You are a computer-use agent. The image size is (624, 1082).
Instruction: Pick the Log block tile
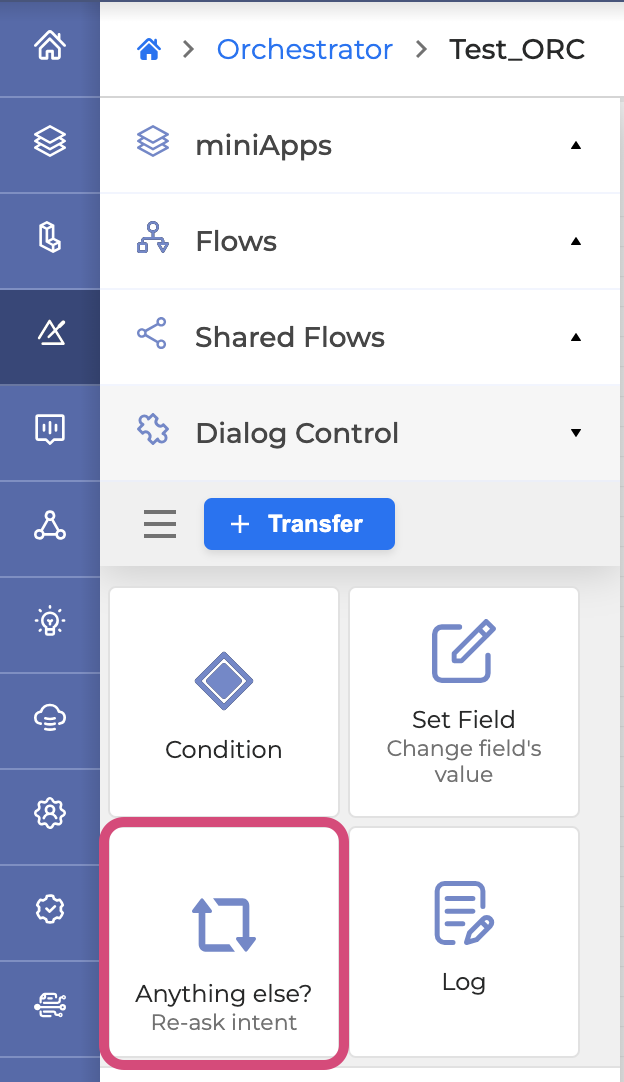coord(464,941)
